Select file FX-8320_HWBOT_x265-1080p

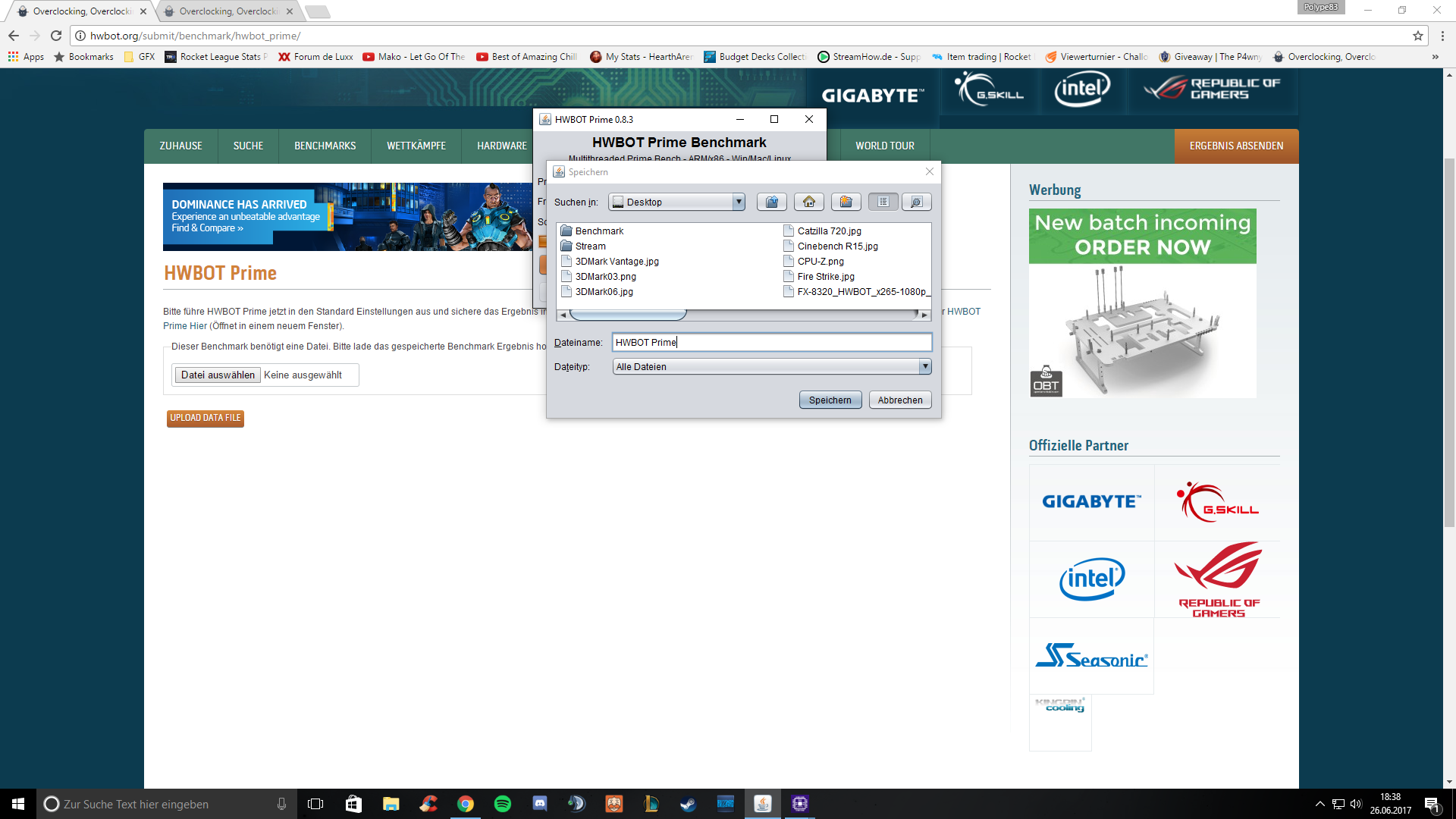pos(856,291)
